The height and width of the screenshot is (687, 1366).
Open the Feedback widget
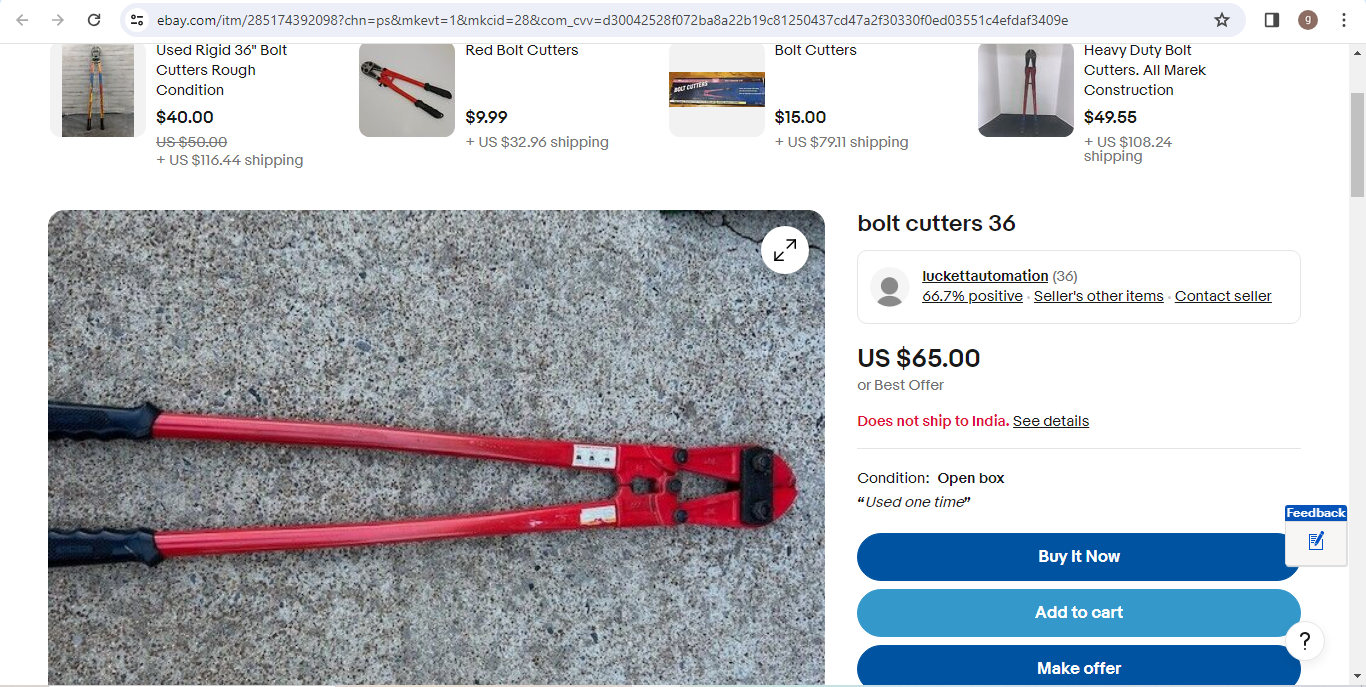[1316, 535]
